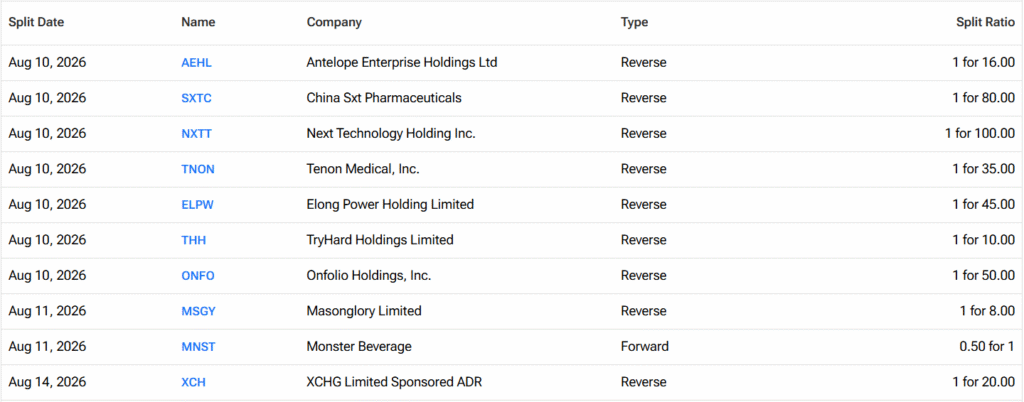The width and height of the screenshot is (1024, 402).
Task: Open the AEHL ticker link
Action: (x=197, y=63)
